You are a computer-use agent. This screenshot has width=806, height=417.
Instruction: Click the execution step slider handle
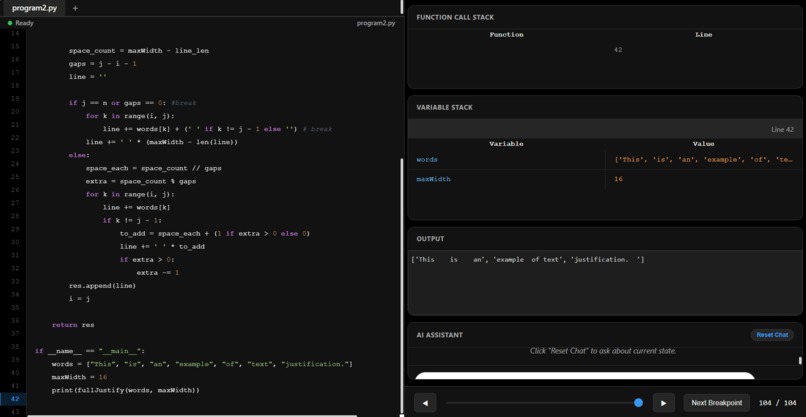click(x=638, y=403)
